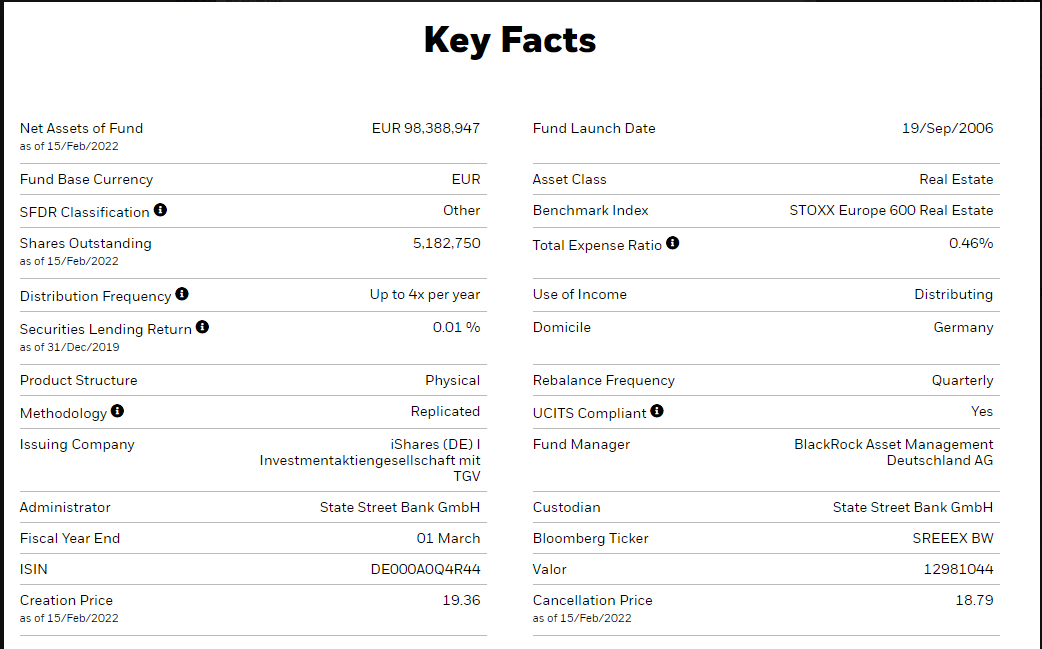Select the value EUR 98,388,947
Screen dimensions: 1042x649
pyautogui.click(x=426, y=128)
